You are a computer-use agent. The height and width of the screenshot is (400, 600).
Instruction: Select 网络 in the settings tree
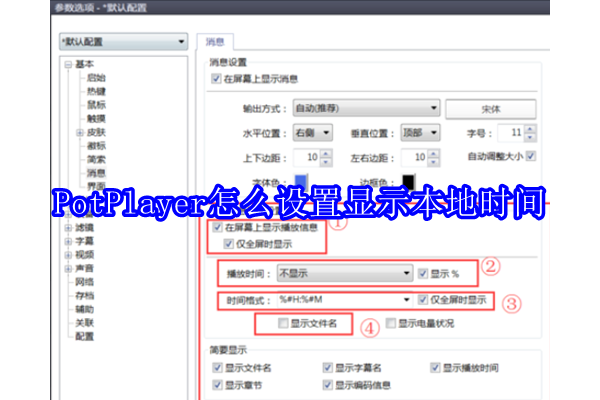pyautogui.click(x=85, y=282)
